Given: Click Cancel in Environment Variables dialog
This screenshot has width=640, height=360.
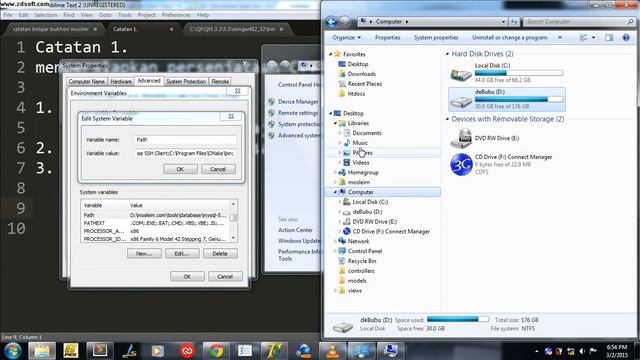Looking at the screenshot, I should point(225,276).
